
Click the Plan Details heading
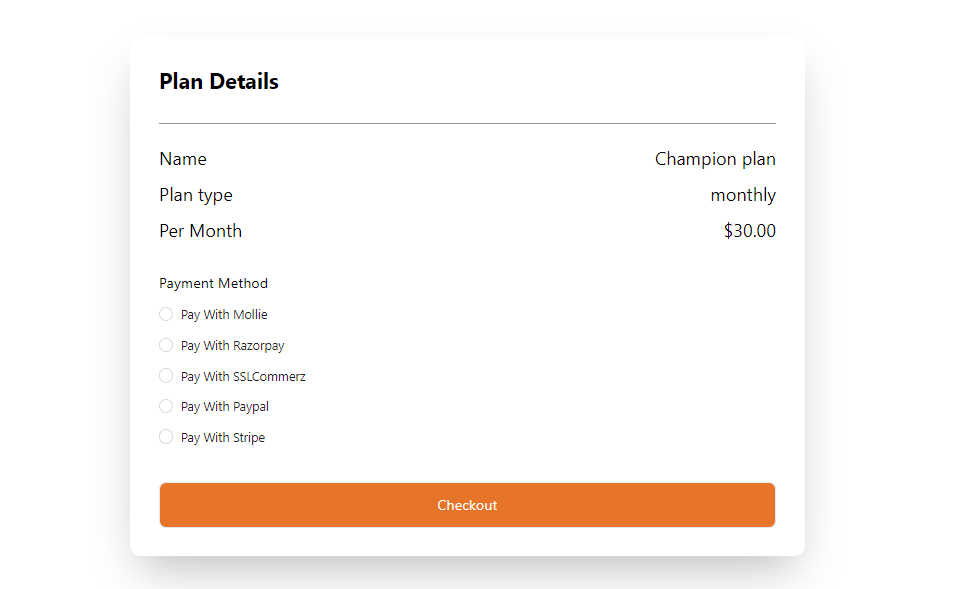point(219,82)
